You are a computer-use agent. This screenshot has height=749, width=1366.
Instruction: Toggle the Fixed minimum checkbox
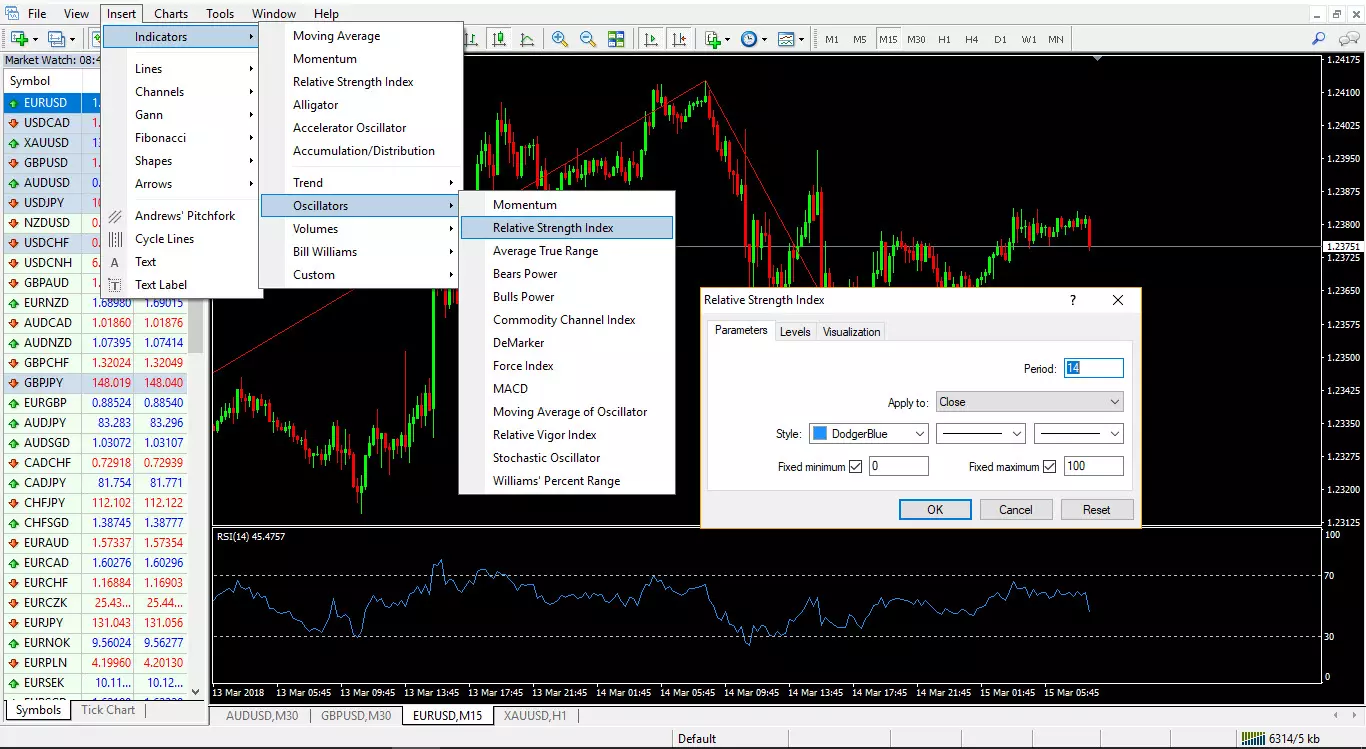click(855, 466)
